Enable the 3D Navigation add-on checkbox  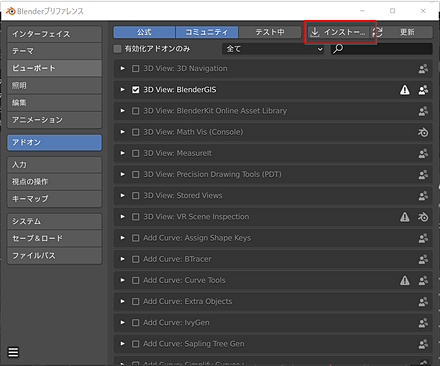pos(135,69)
